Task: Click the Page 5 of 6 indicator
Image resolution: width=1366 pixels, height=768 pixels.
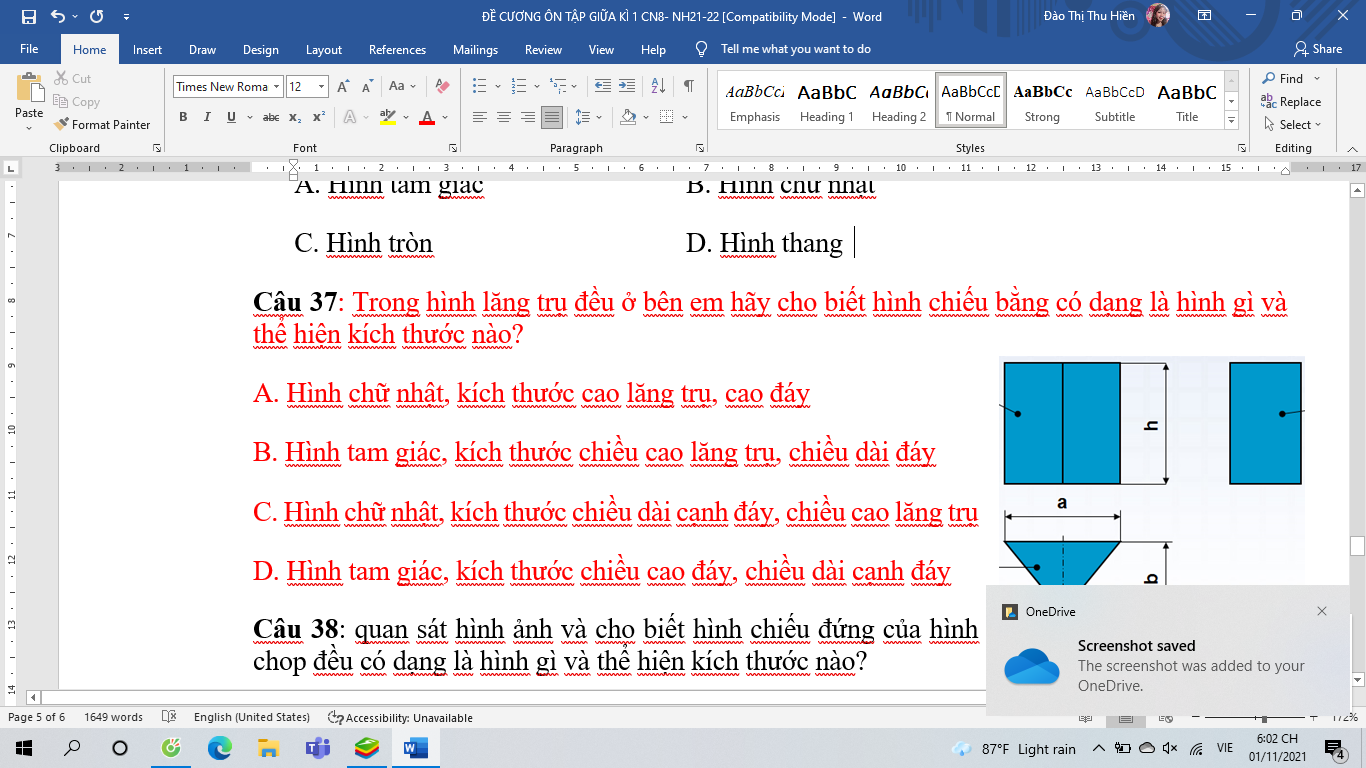Action: click(37, 717)
